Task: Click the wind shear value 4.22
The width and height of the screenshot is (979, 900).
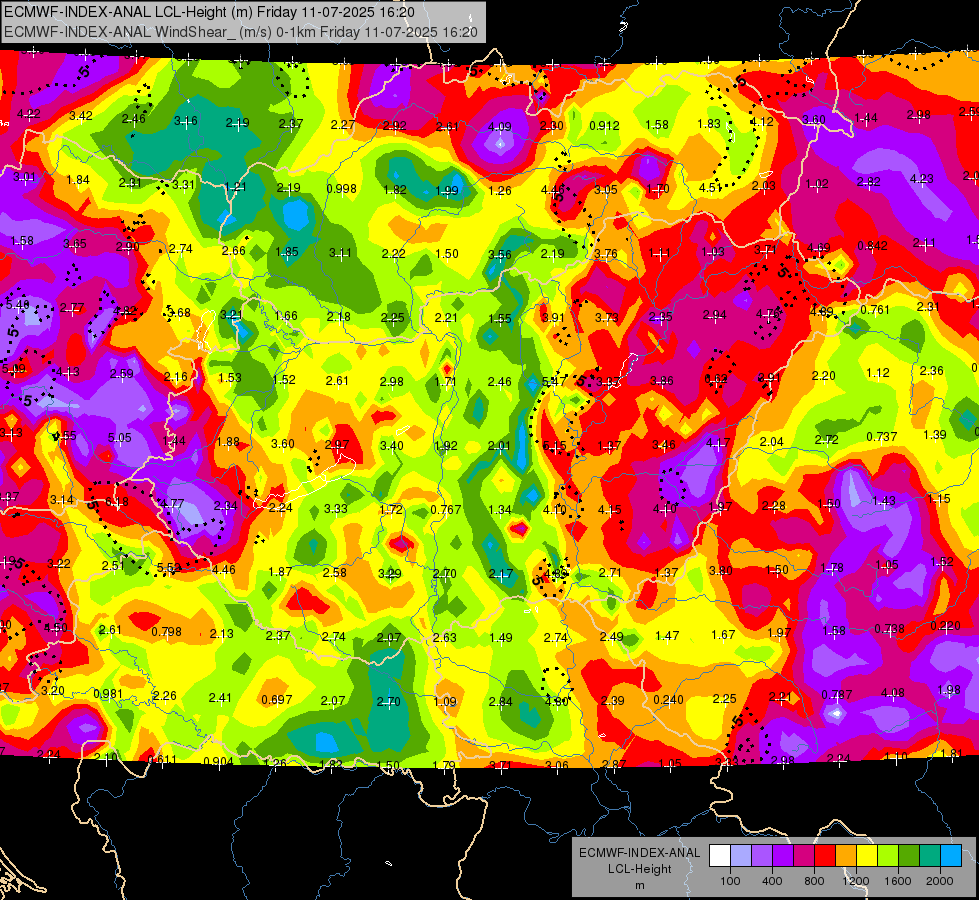Action: click(29, 114)
